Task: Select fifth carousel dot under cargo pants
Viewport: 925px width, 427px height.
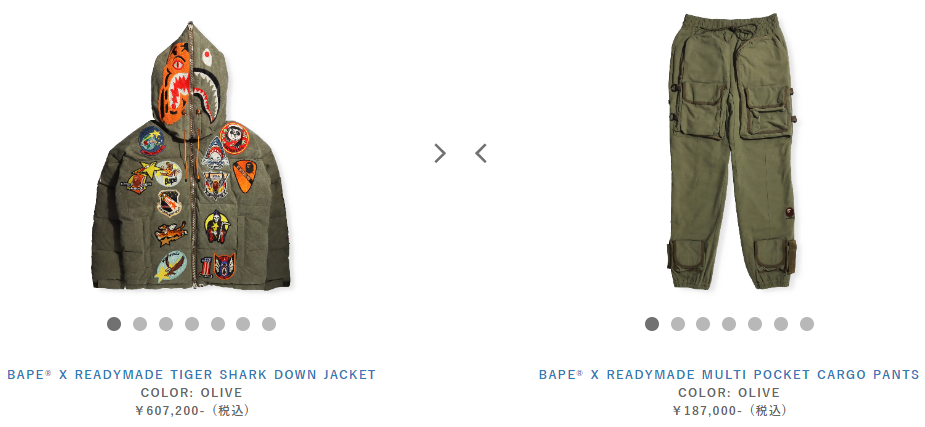Action: (x=755, y=324)
